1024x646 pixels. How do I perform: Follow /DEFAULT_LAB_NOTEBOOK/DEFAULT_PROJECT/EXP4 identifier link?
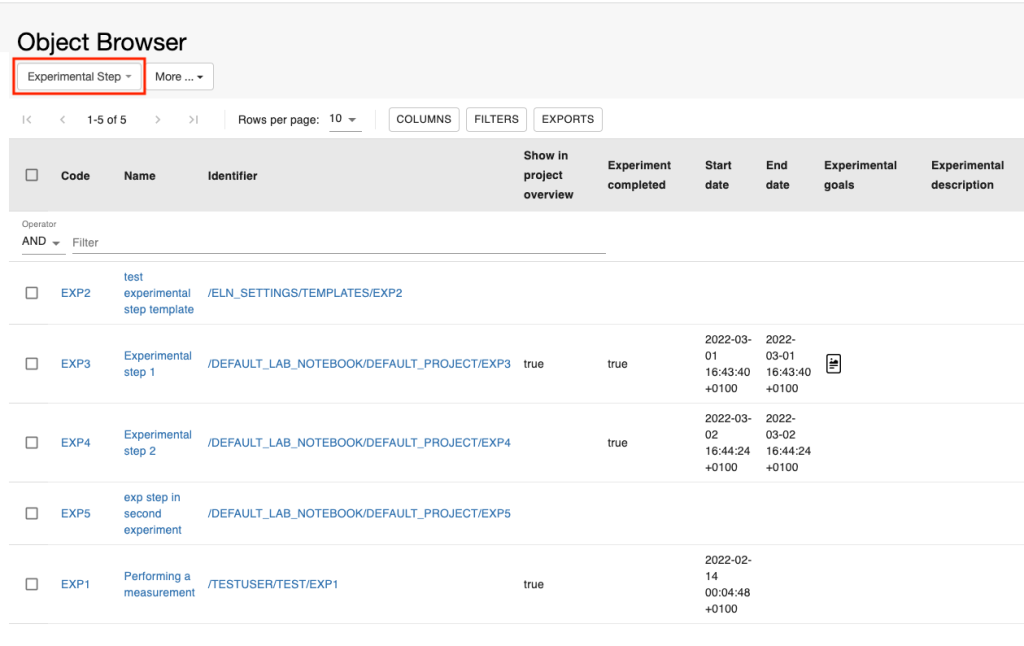(359, 443)
